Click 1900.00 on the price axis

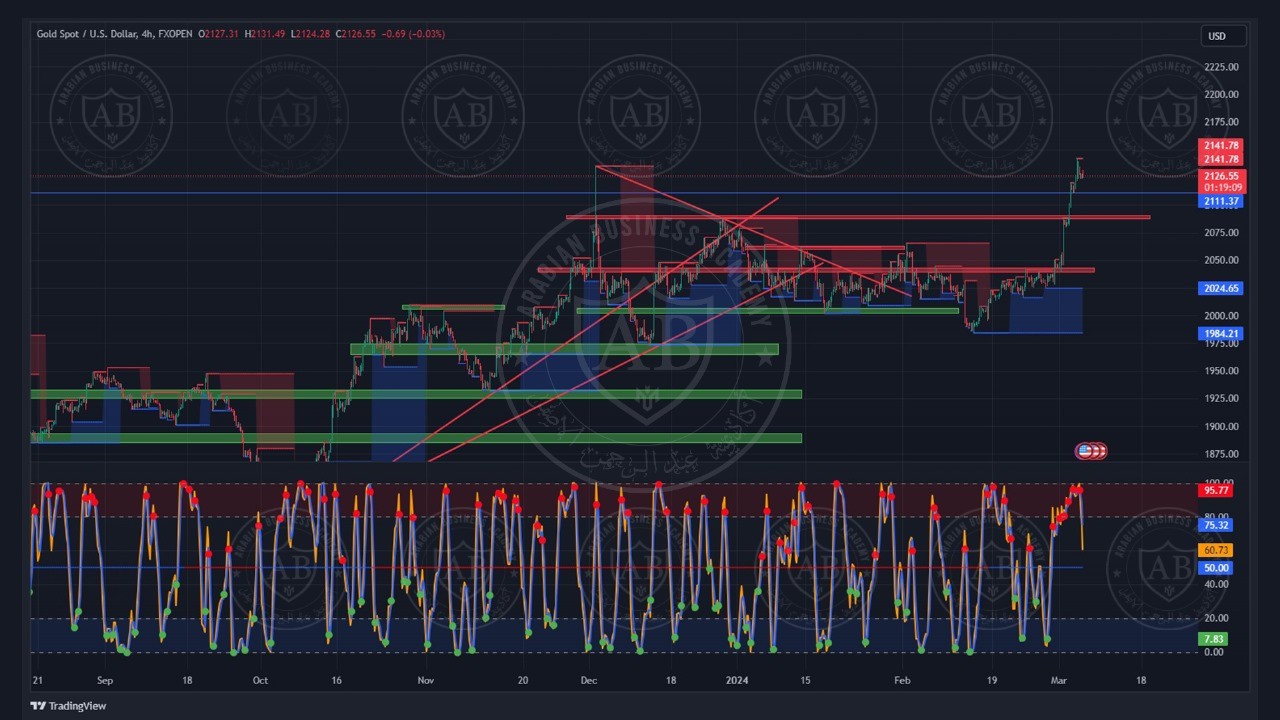tap(1222, 426)
